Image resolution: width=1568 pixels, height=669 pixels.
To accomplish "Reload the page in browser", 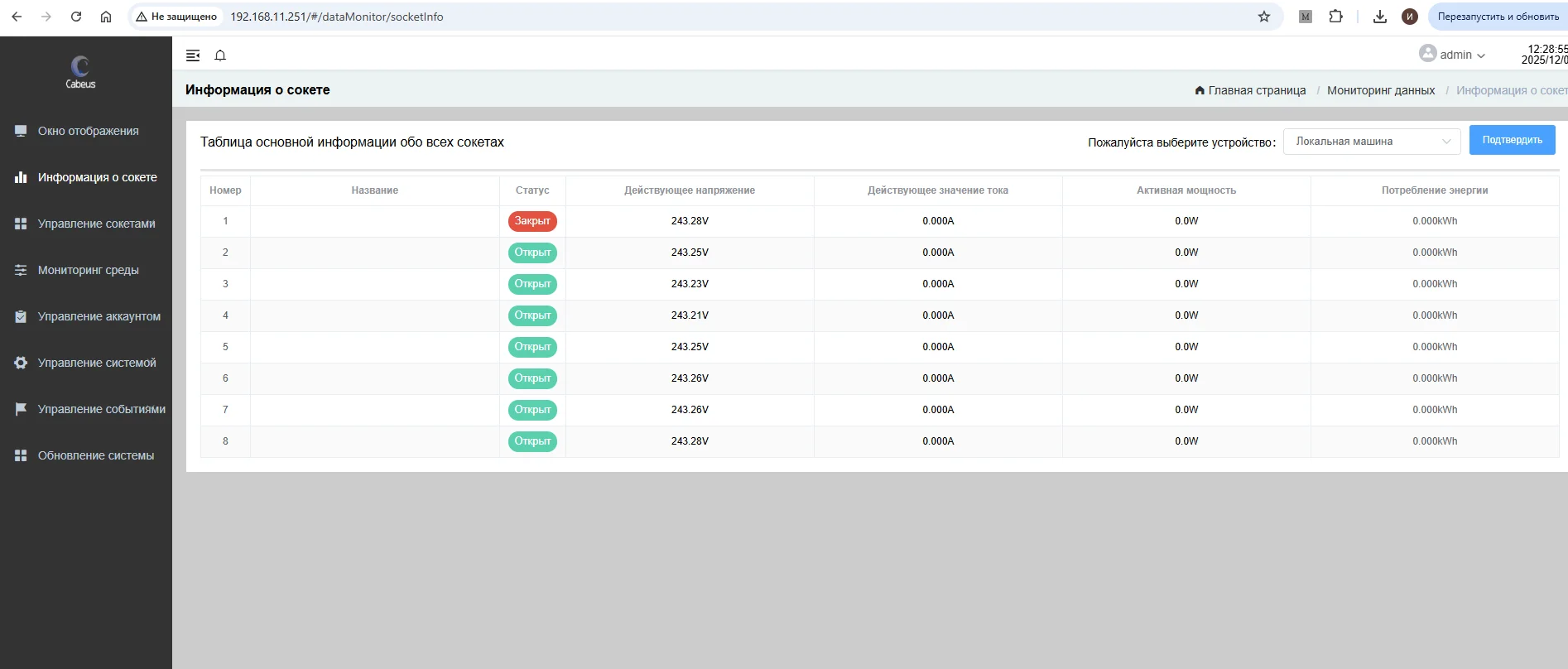I will [x=76, y=17].
